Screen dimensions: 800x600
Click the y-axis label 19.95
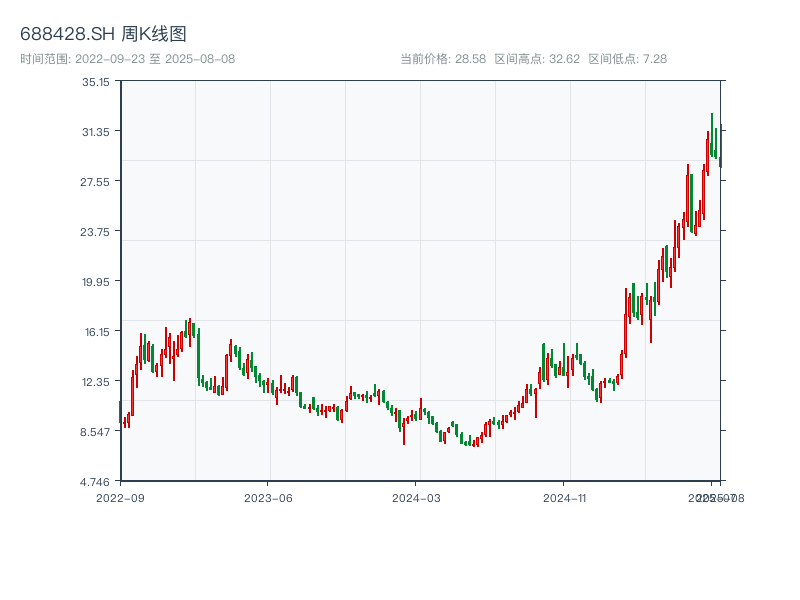point(96,282)
